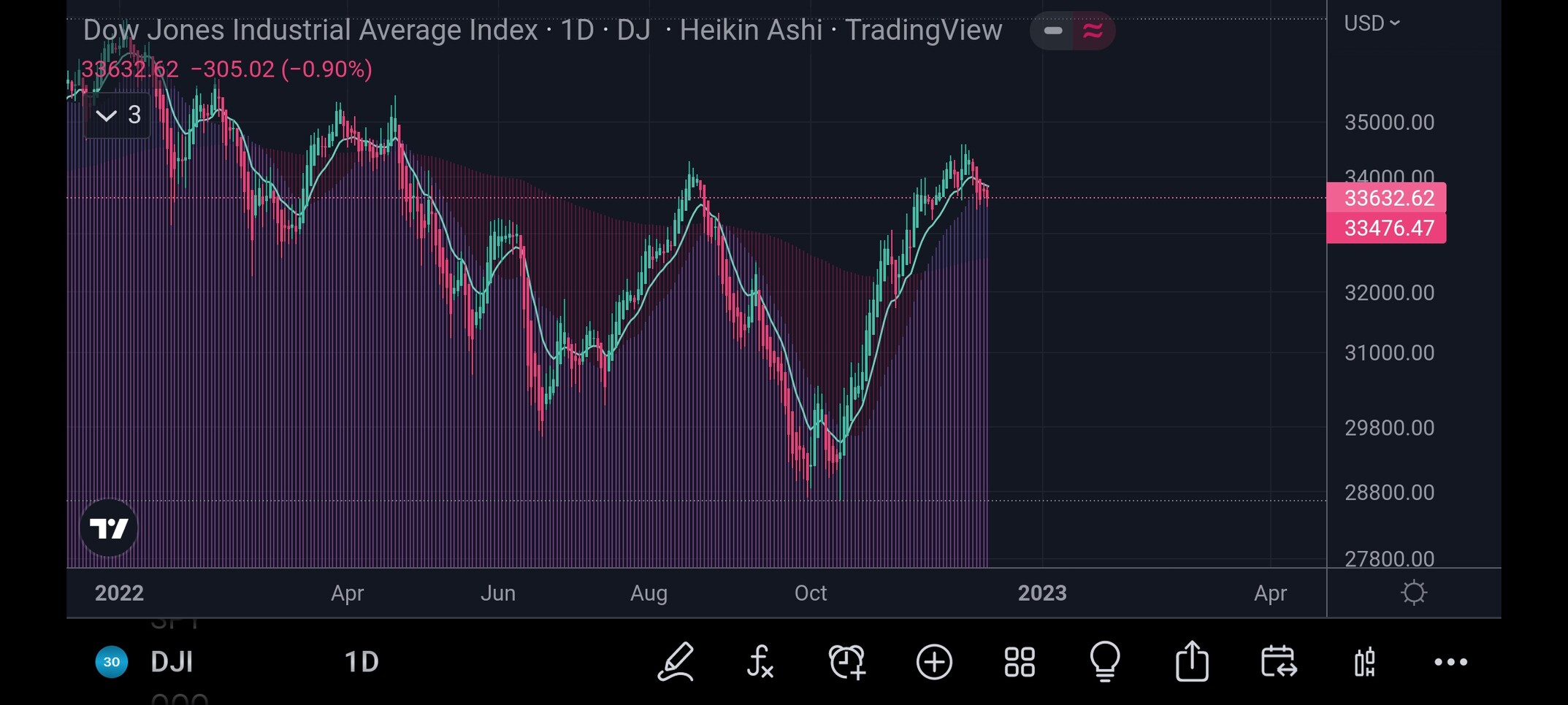Change chart type with the candlestick icon

[1364, 662]
